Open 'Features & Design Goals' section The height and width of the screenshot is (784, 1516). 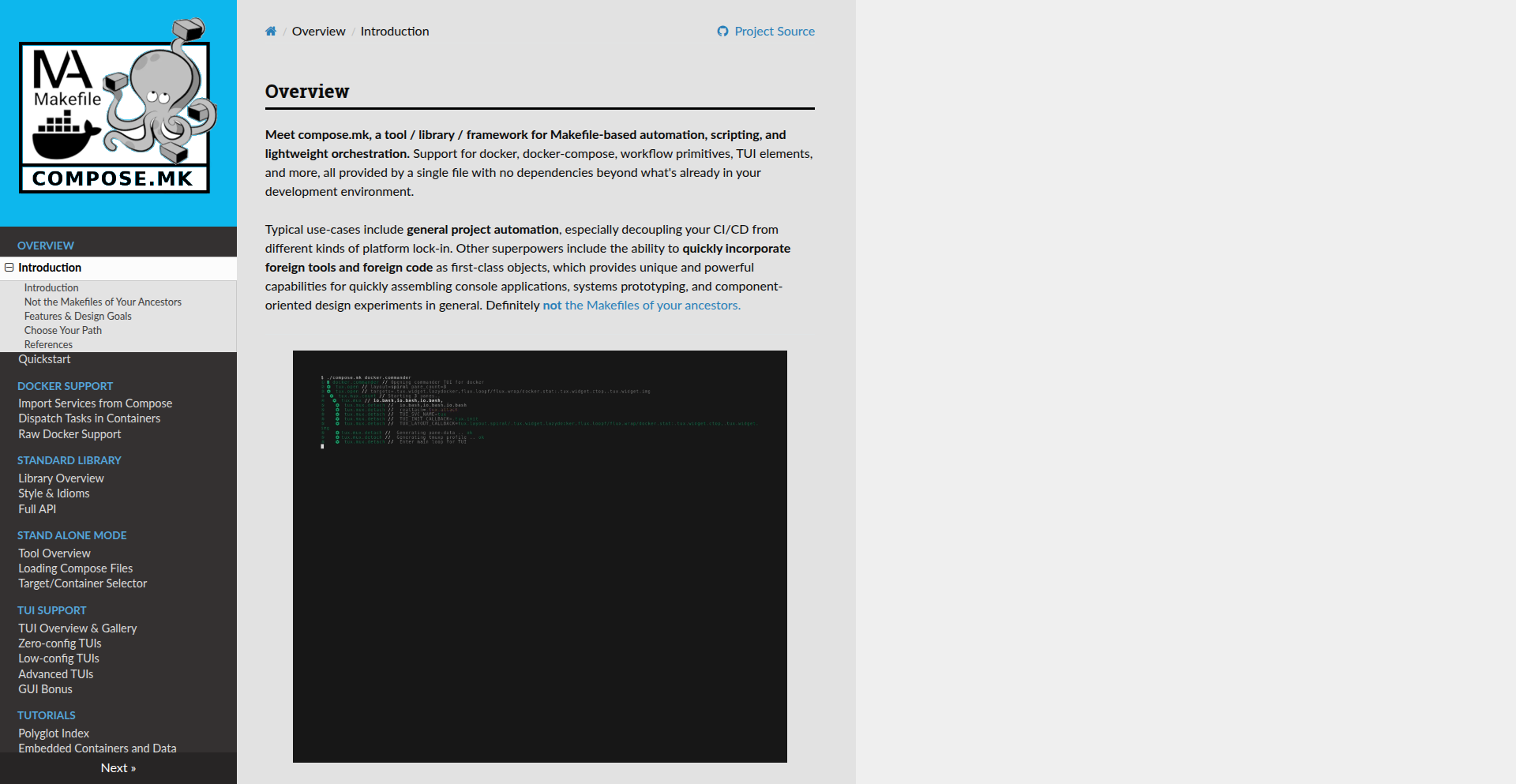pyautogui.click(x=77, y=316)
